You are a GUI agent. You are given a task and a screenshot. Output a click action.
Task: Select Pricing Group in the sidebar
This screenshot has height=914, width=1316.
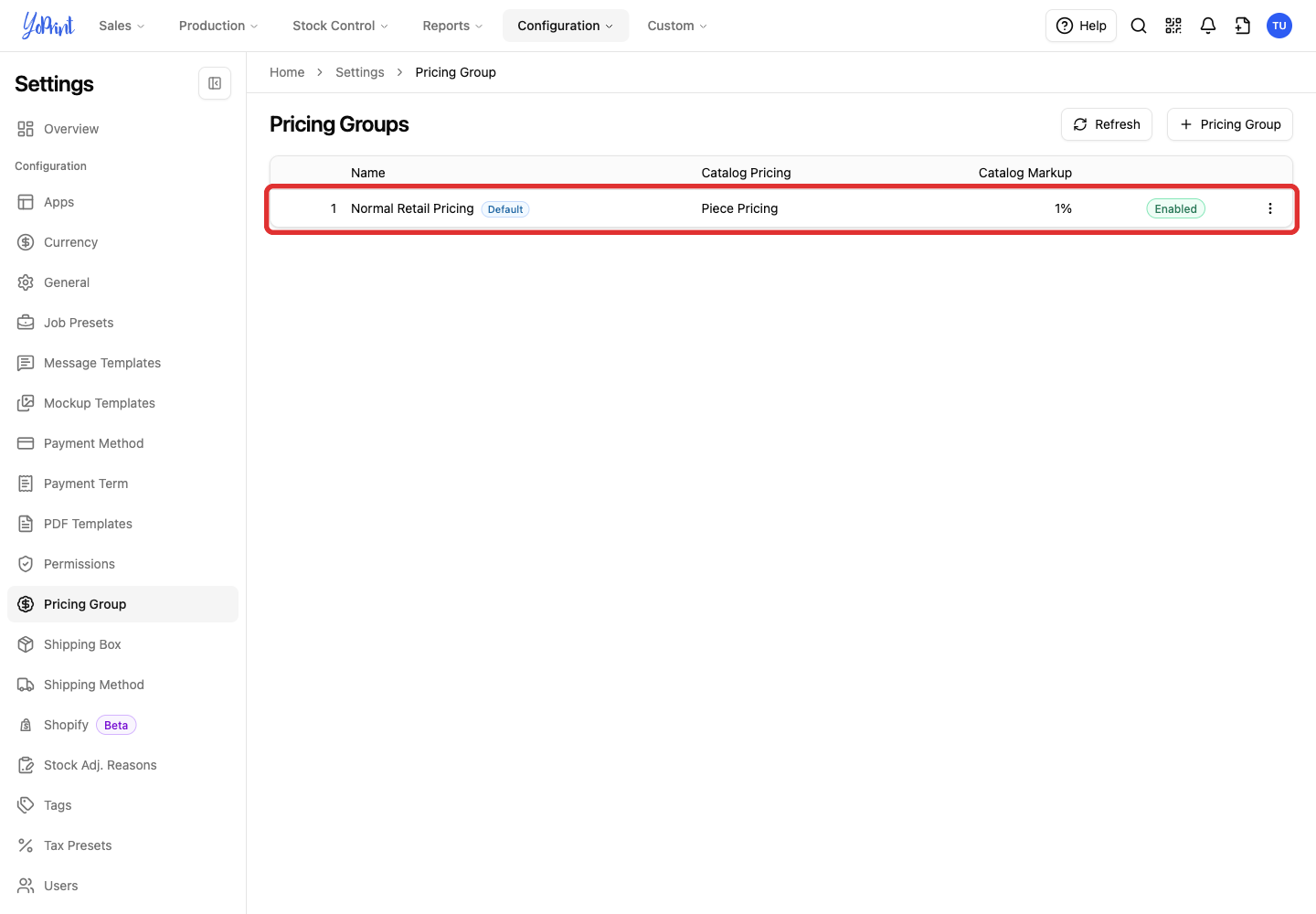coord(122,604)
